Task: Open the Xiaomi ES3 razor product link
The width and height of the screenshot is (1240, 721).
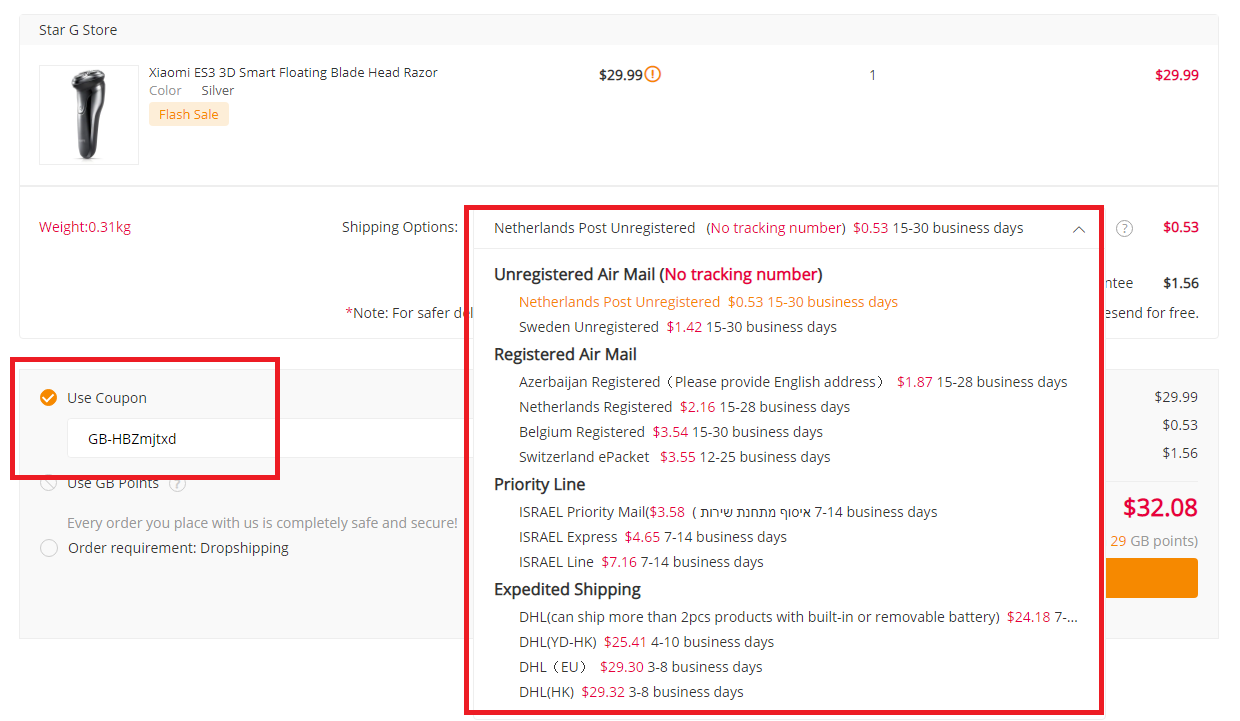Action: coord(293,72)
